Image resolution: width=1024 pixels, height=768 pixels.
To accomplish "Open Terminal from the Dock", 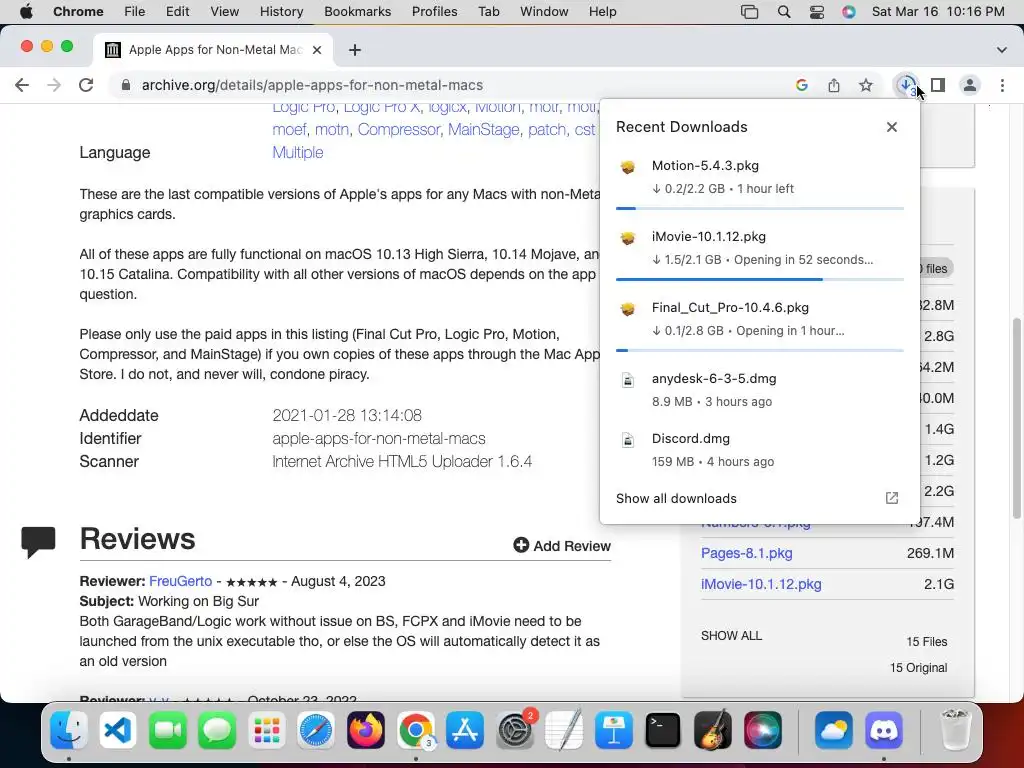I will coord(663,730).
